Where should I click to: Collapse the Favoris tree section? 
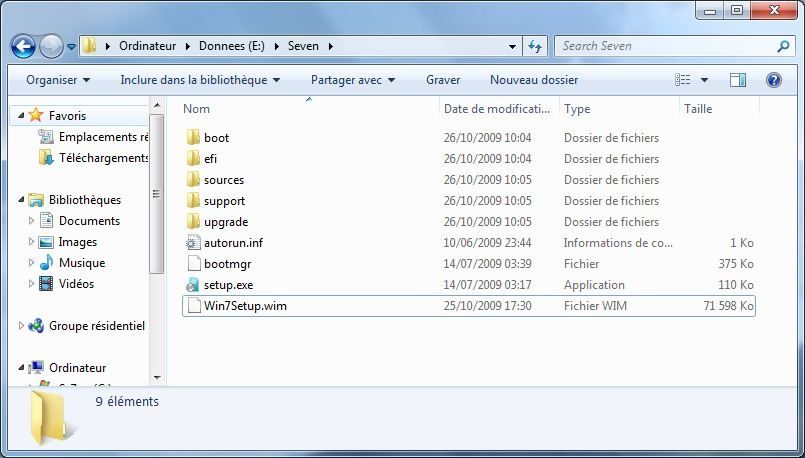[21, 116]
